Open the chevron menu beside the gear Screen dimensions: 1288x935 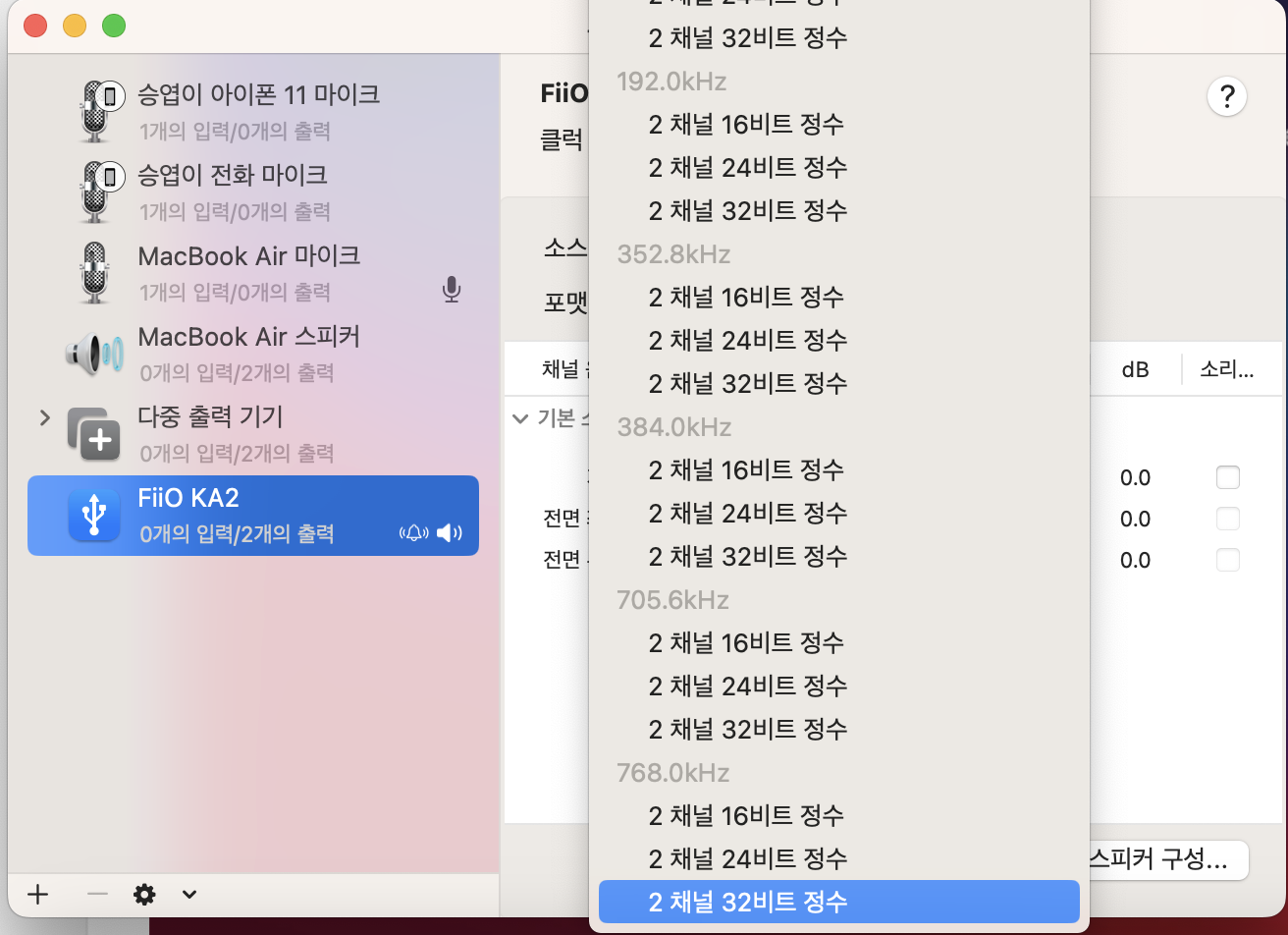pos(189,894)
